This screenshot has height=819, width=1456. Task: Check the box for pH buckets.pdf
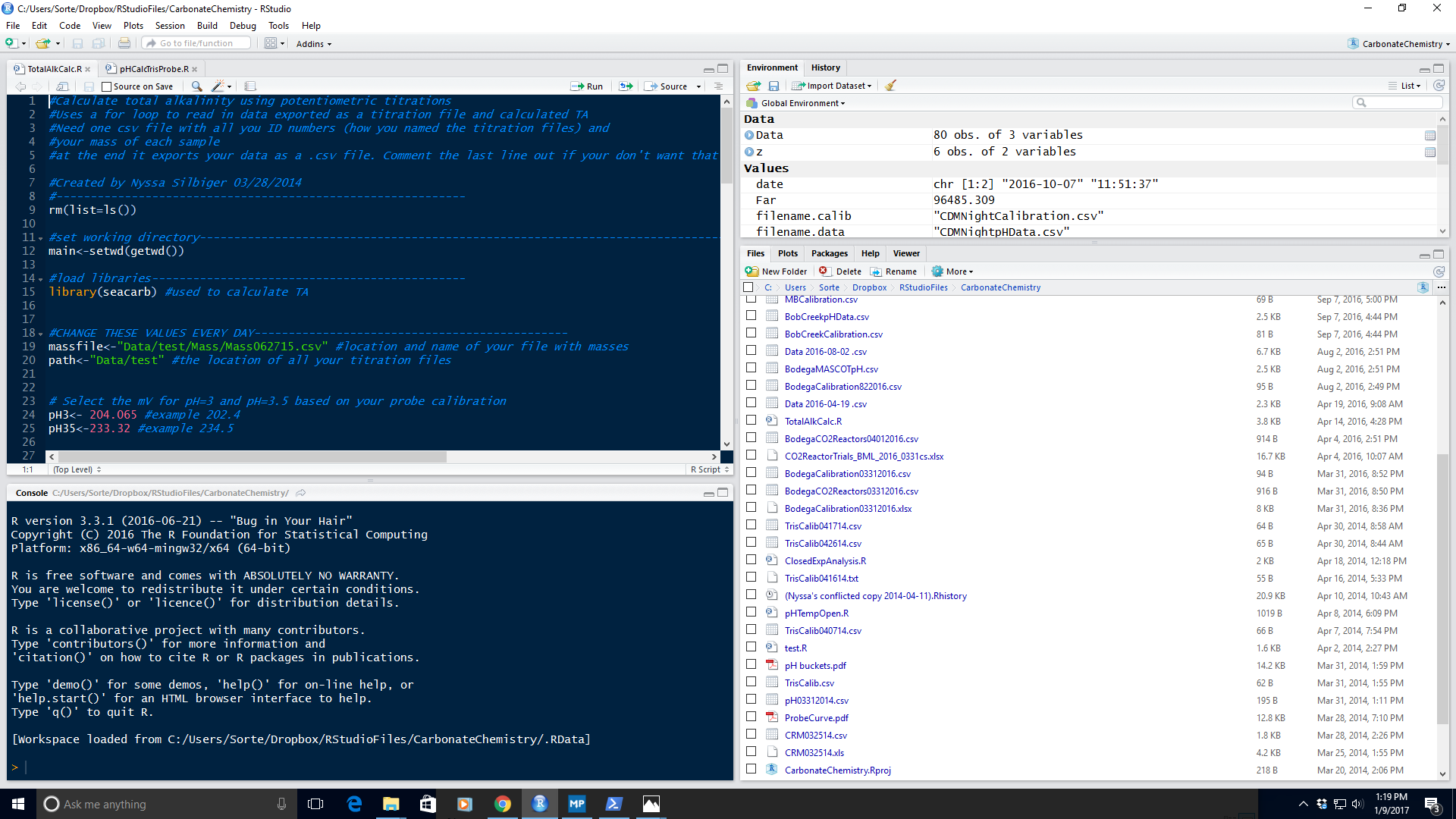[751, 665]
